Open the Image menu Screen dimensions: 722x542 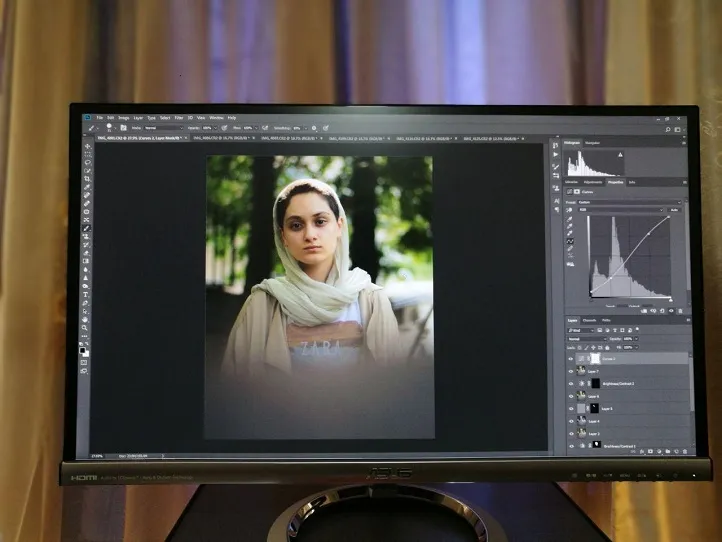(x=124, y=117)
